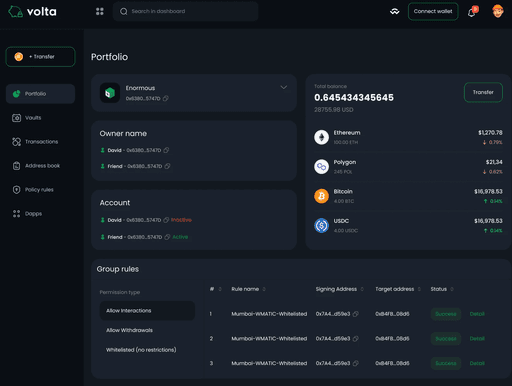Click the Polygon coin icon

pos(321,166)
